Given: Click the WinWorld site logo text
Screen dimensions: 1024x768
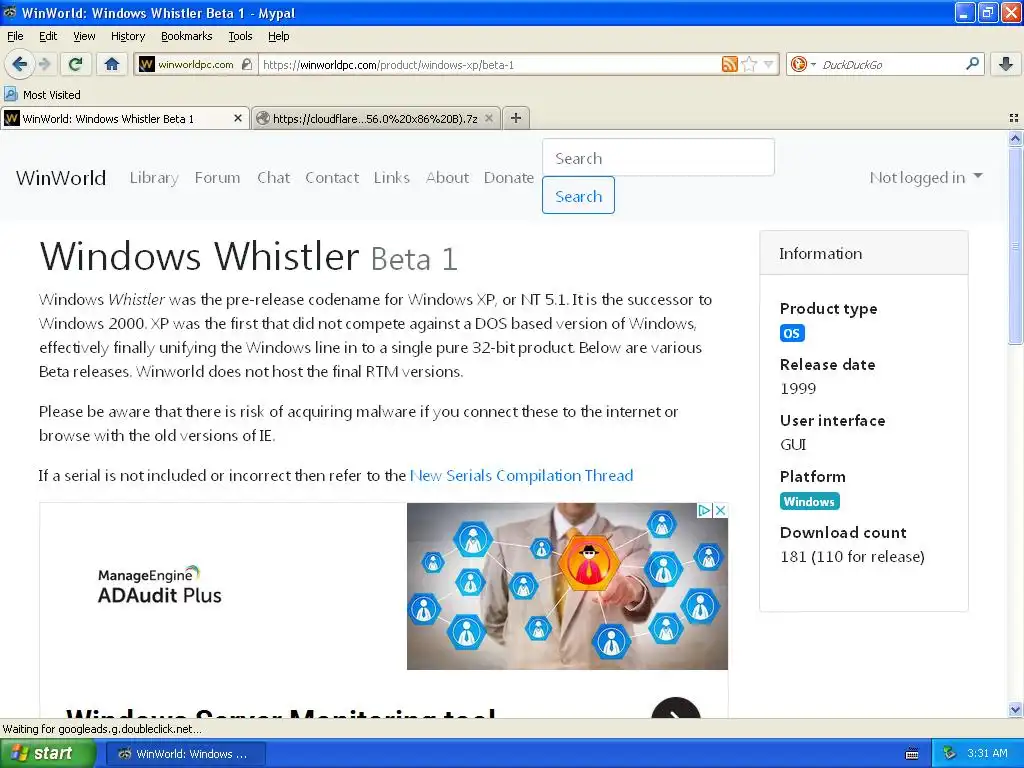Looking at the screenshot, I should point(61,178).
